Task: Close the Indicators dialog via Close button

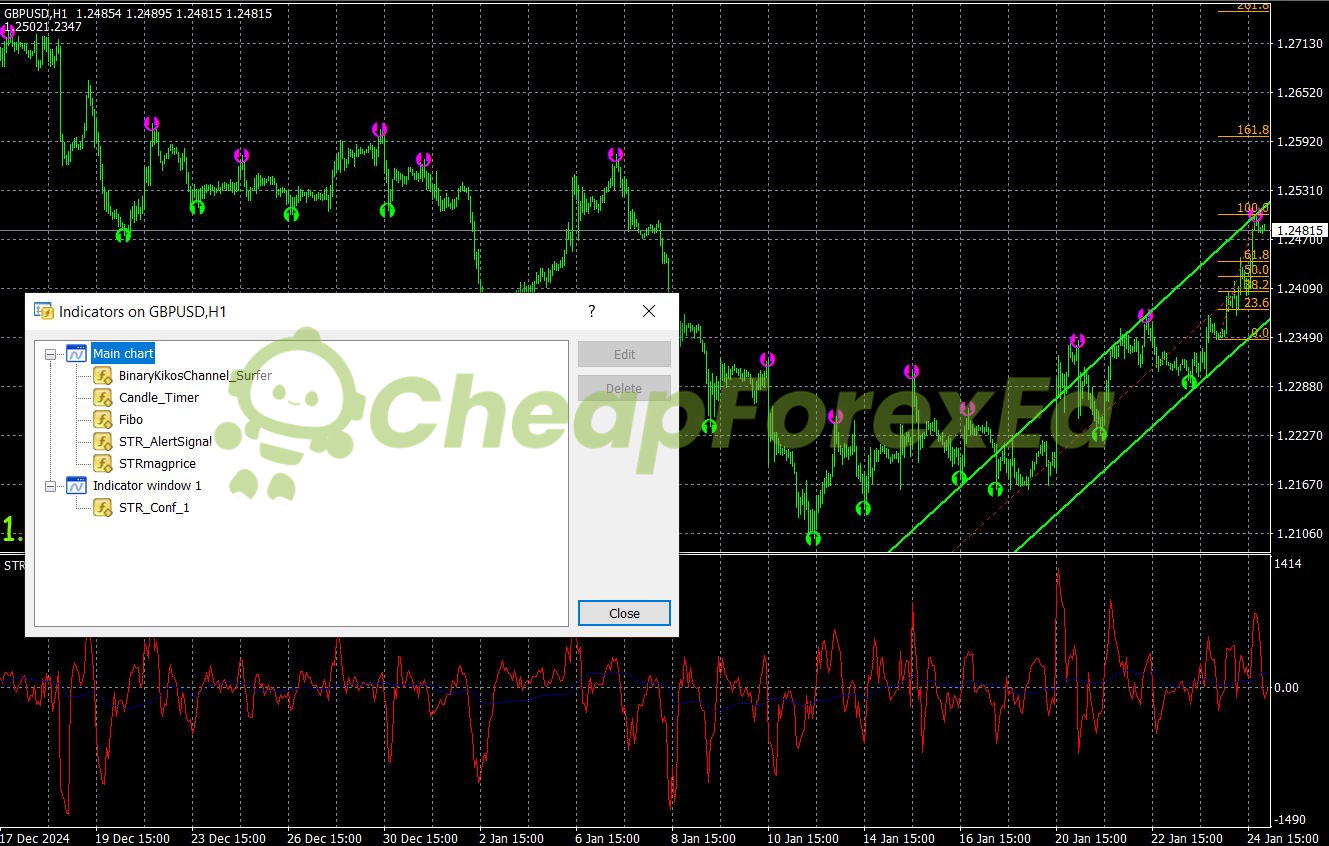Action: 624,613
